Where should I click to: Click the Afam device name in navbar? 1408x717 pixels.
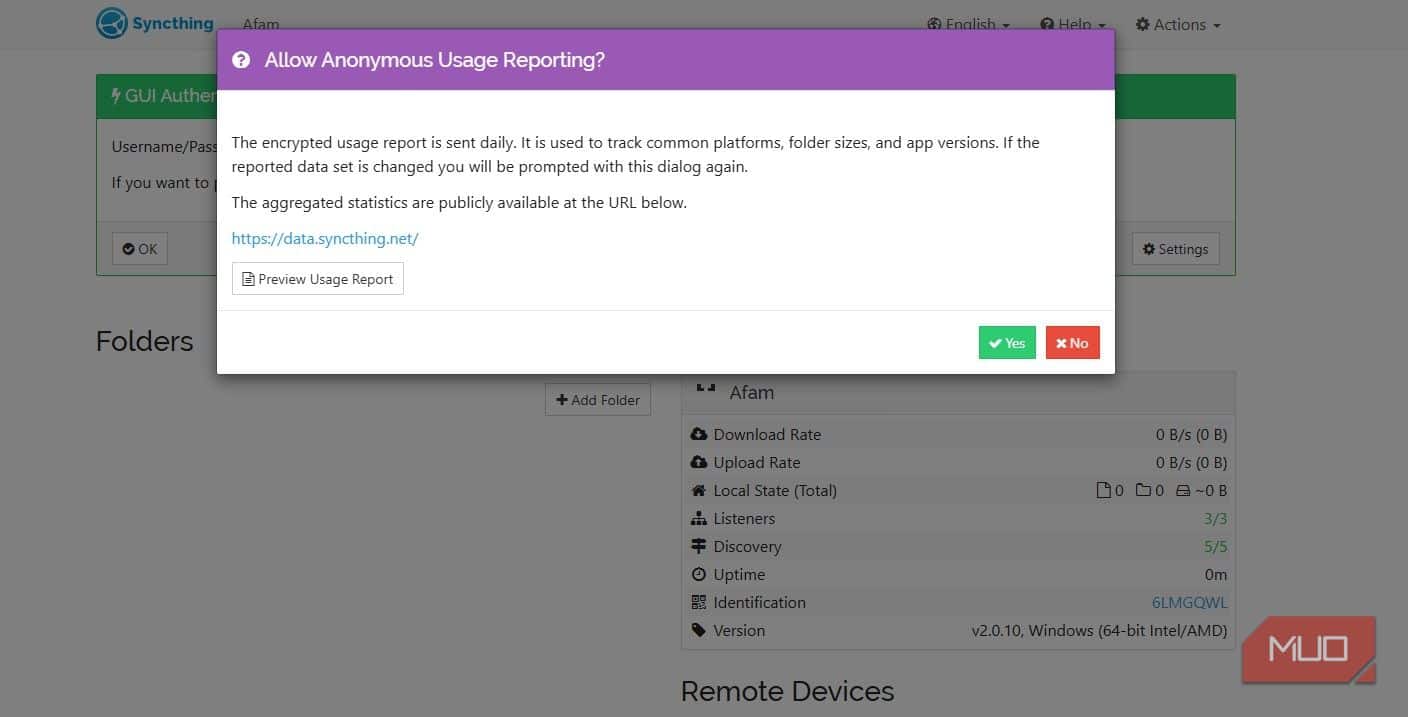(261, 24)
